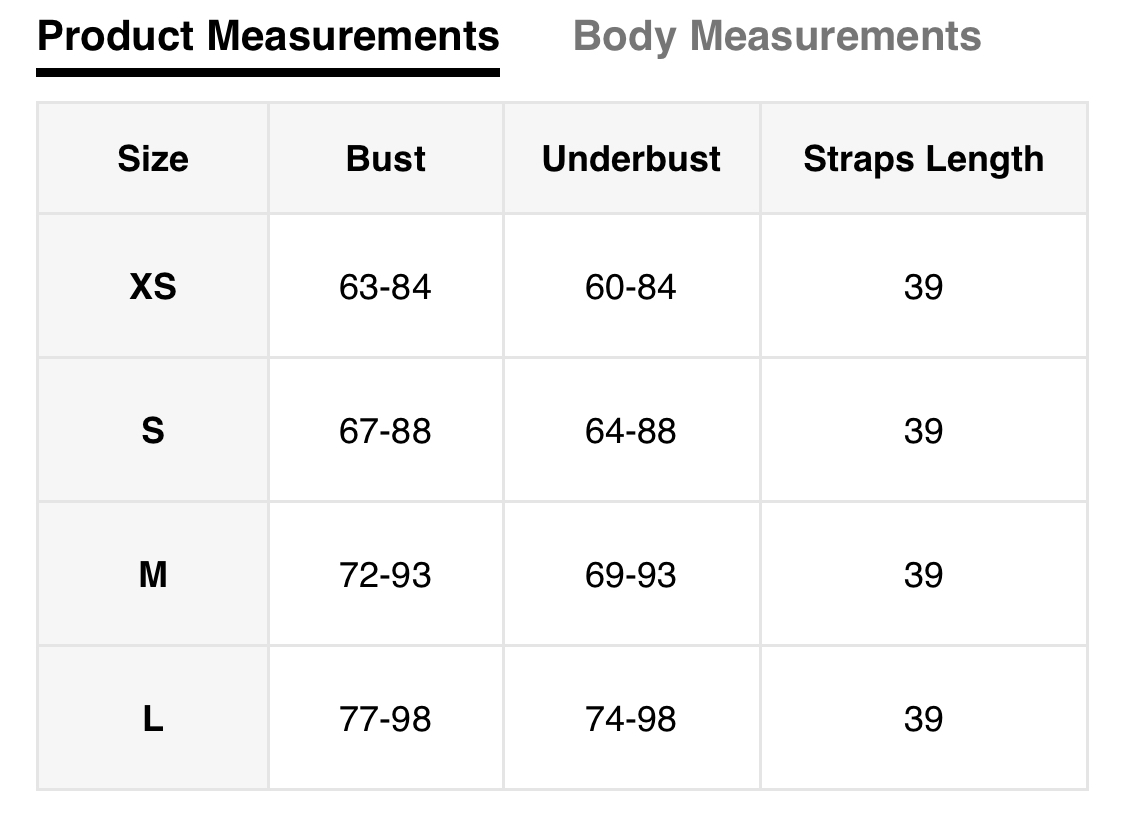Click the 64-88 underbust measurement cell

tap(631, 431)
